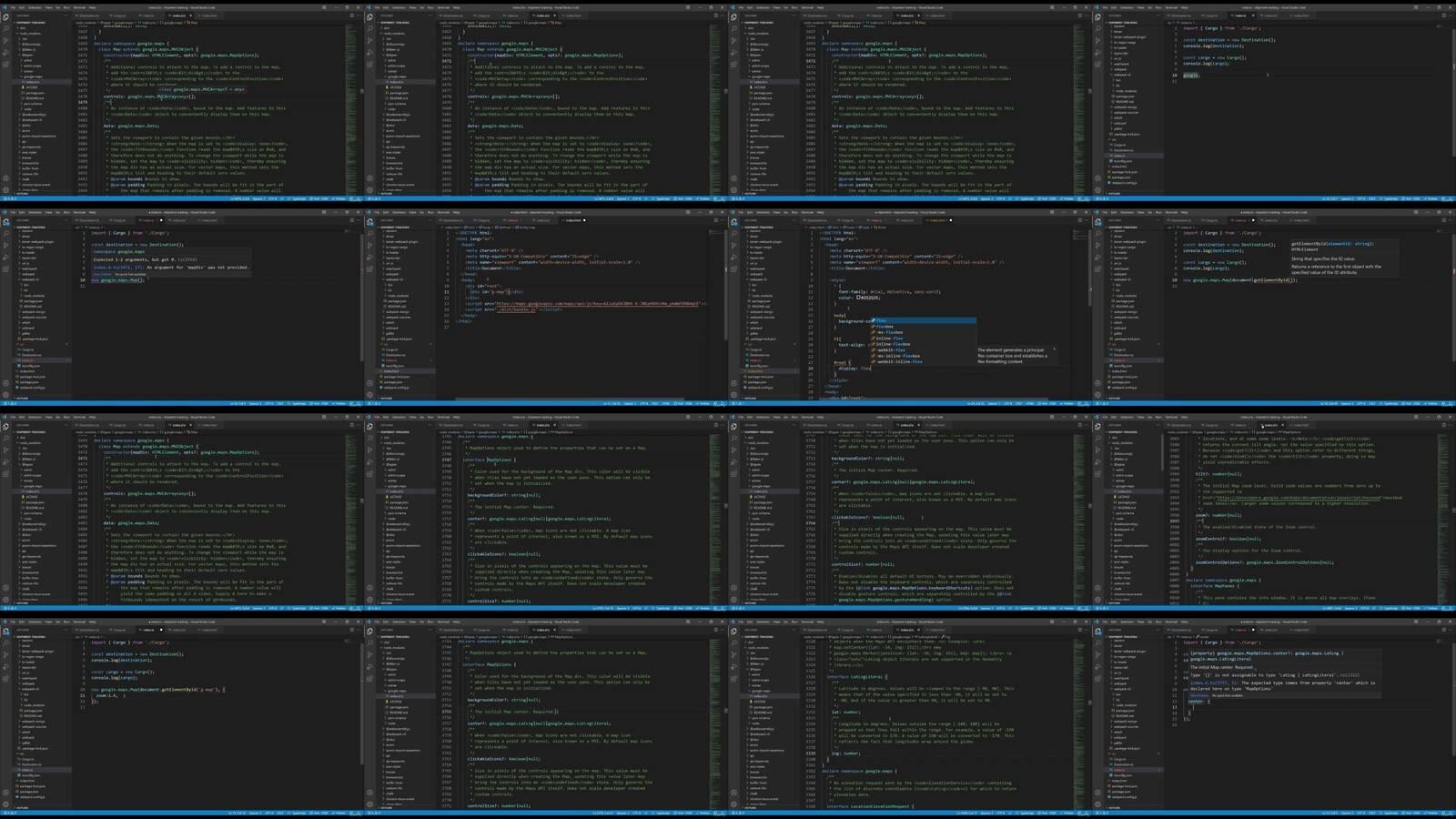Collapse src folder in flex-suggestions window
This screenshot has height=819, width=1456.
750,344
